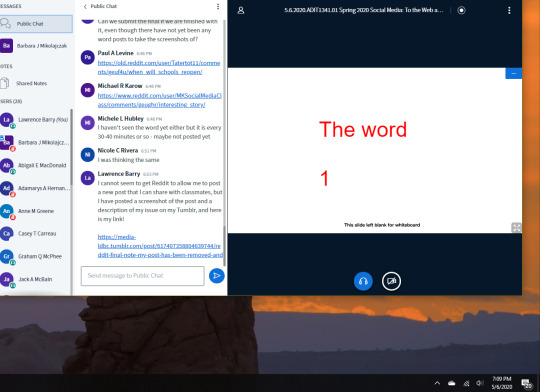Viewport: 540px width, 392px height.
Task: Collapse Public Chat with back chevron
Action: pos(85,6)
